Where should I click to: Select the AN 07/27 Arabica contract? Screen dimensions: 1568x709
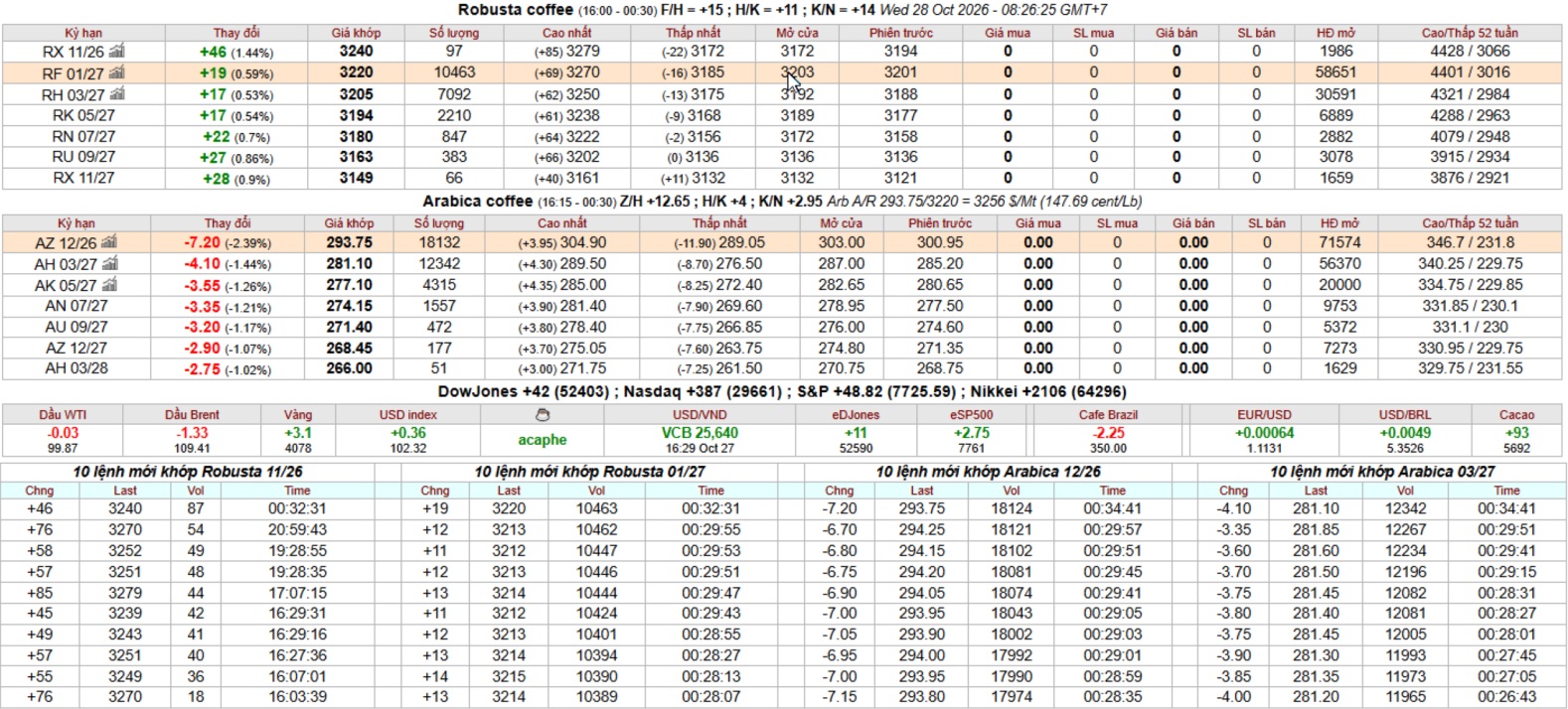pyautogui.click(x=77, y=306)
